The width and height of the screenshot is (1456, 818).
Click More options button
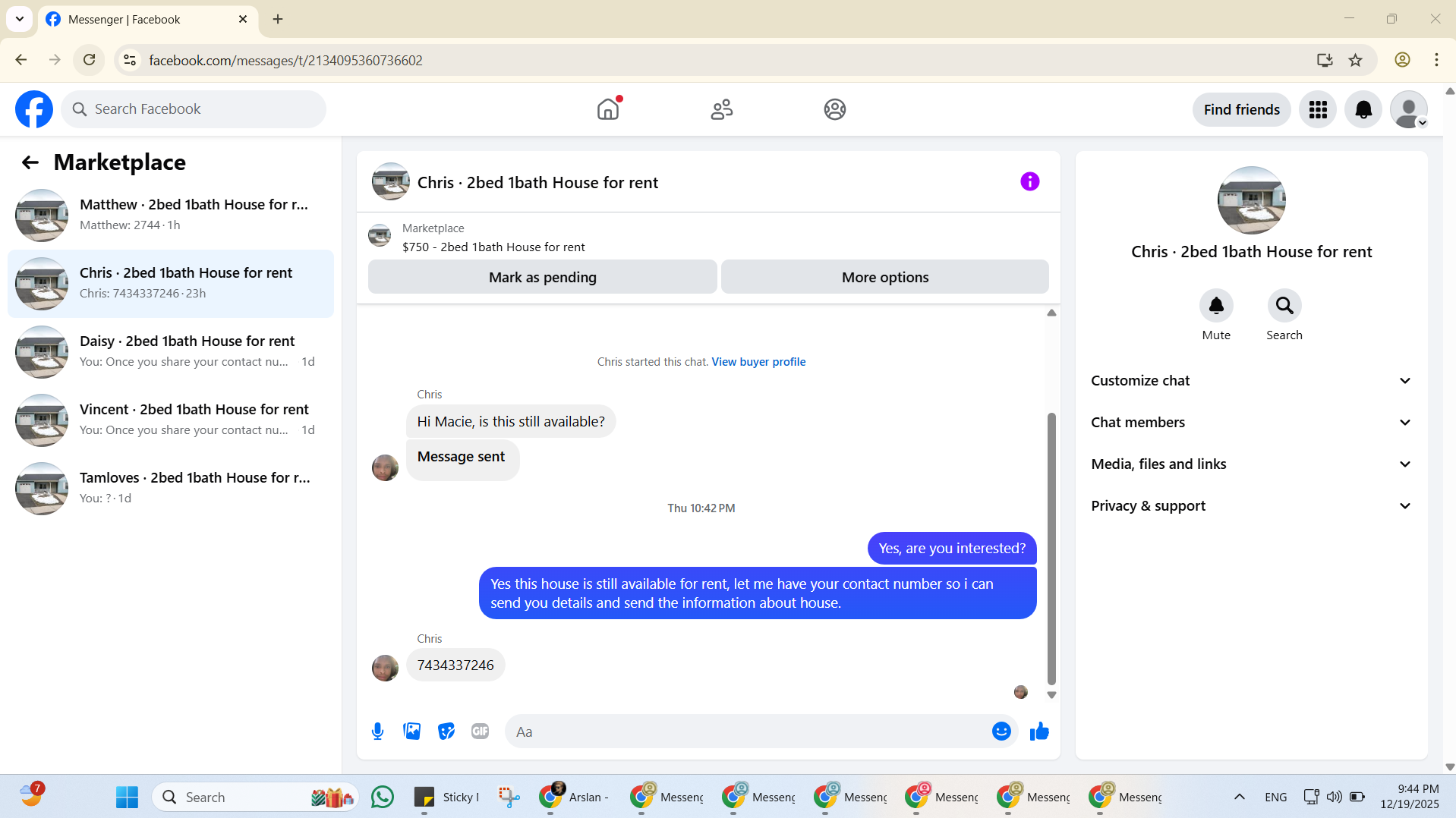(x=884, y=277)
